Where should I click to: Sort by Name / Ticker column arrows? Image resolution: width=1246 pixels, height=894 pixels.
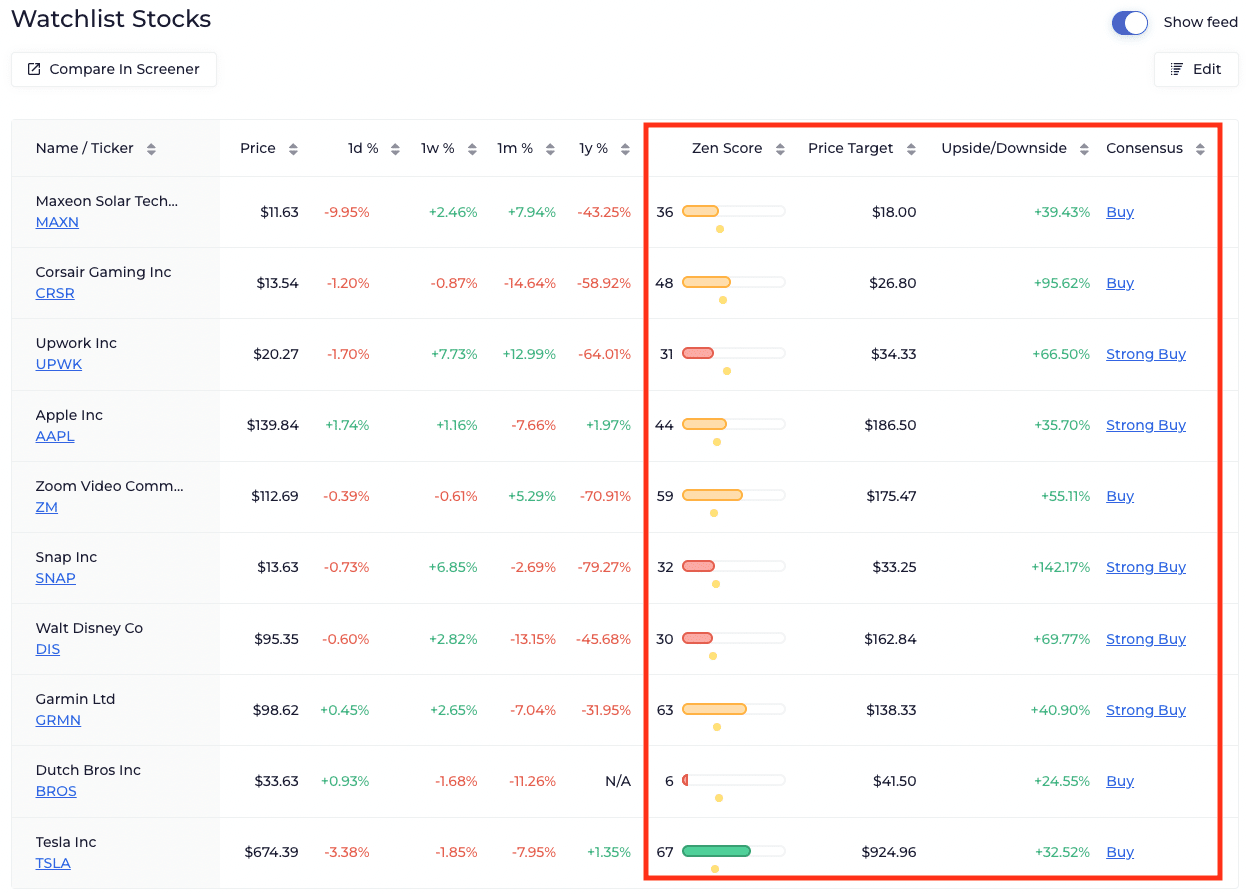click(151, 149)
